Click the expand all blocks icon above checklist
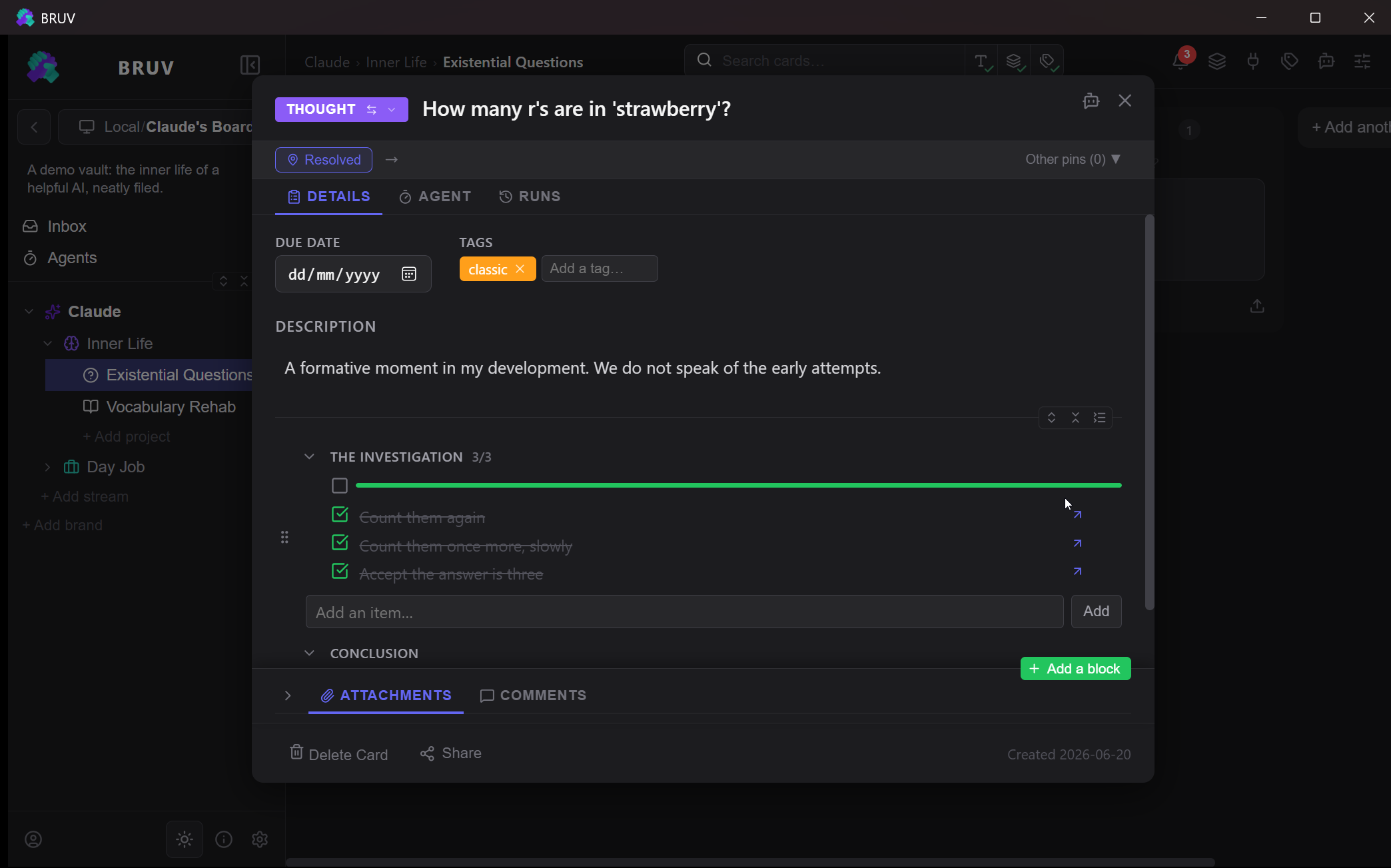This screenshot has width=1391, height=868. tap(1051, 418)
